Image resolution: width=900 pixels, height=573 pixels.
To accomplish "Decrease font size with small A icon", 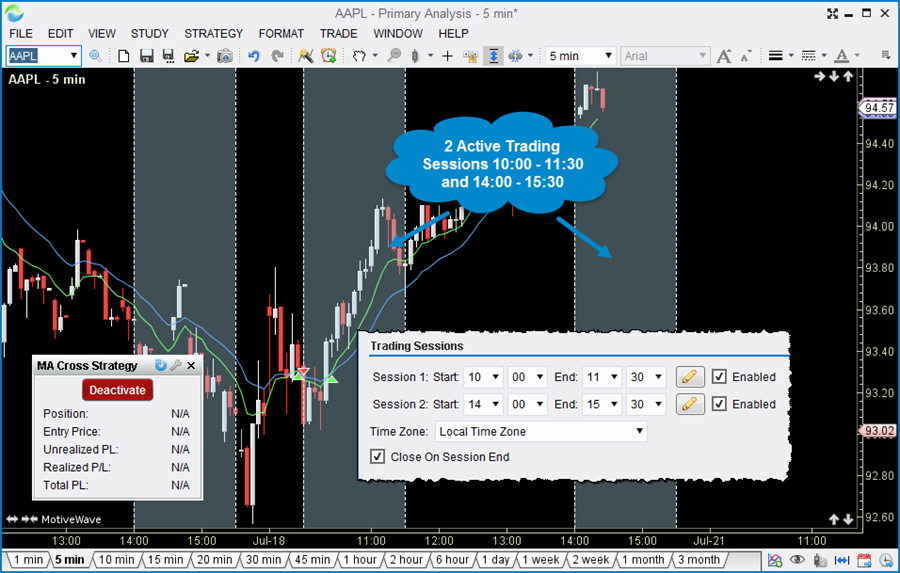I will (746, 56).
